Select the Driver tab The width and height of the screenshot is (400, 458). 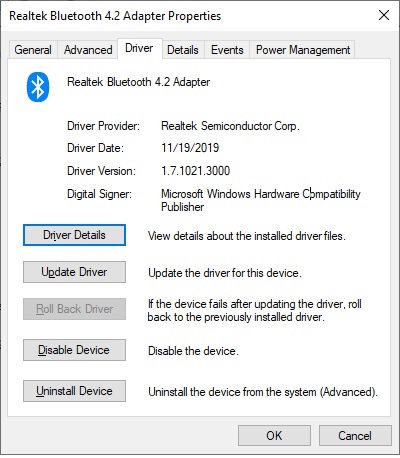pyautogui.click(x=139, y=48)
